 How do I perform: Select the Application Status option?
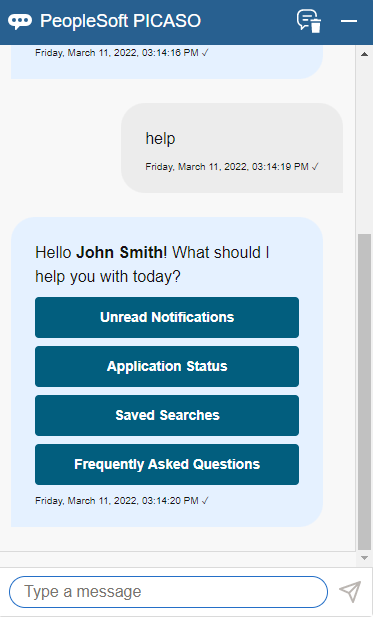(167, 367)
